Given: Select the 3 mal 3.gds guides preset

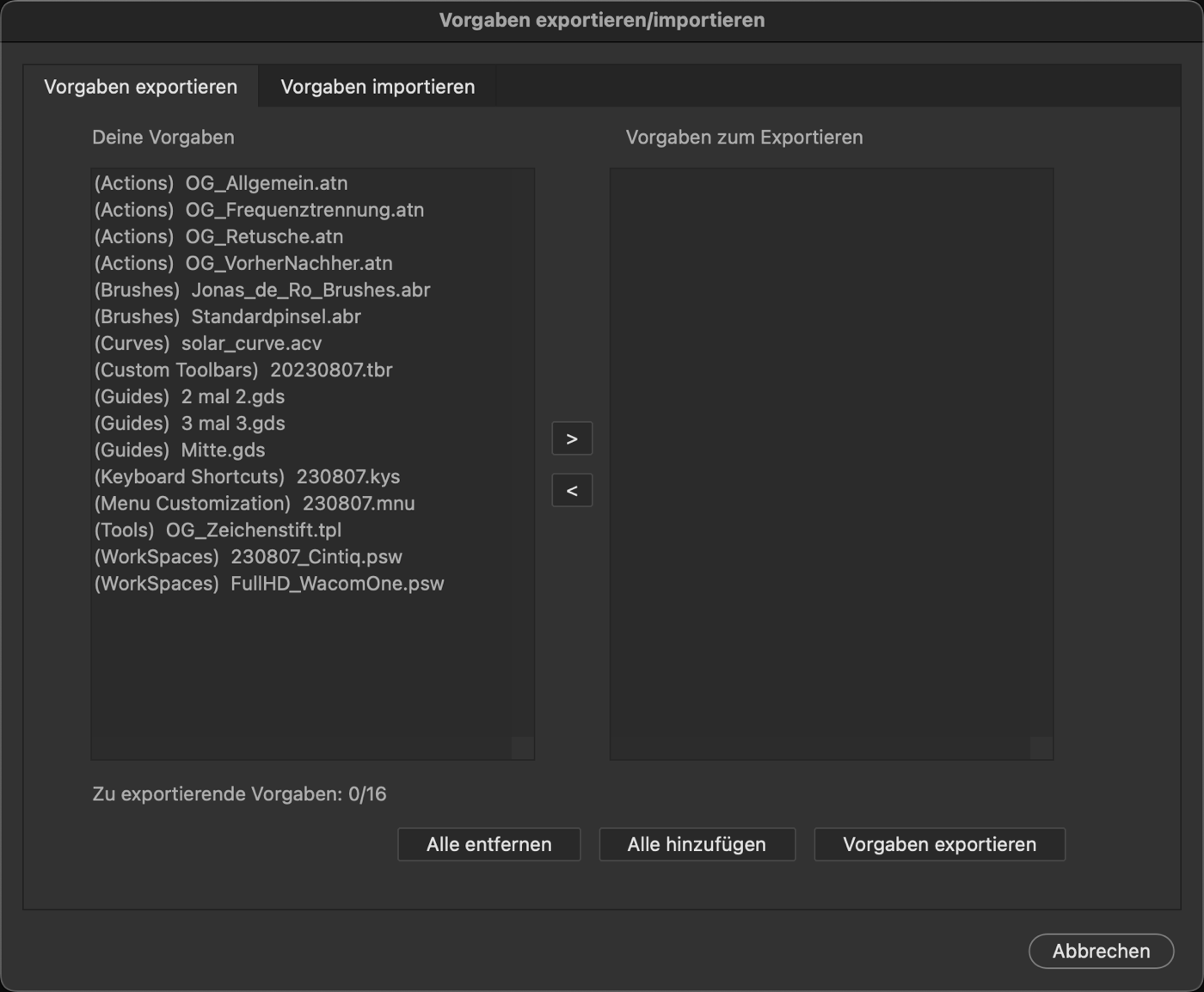Looking at the screenshot, I should [x=189, y=423].
